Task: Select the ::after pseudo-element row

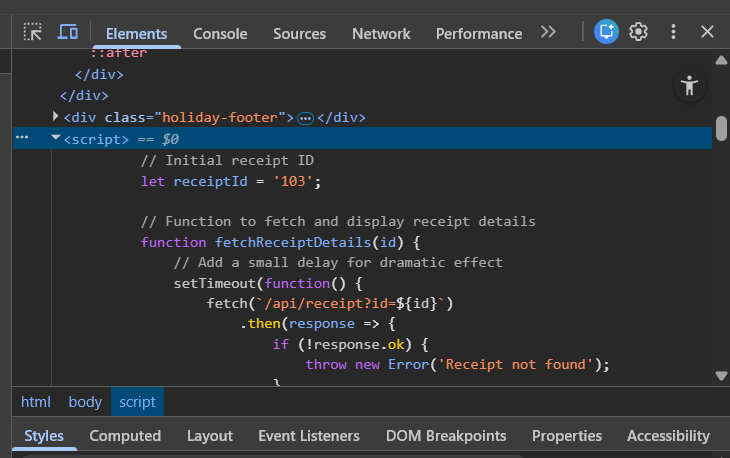Action: [x=119, y=53]
